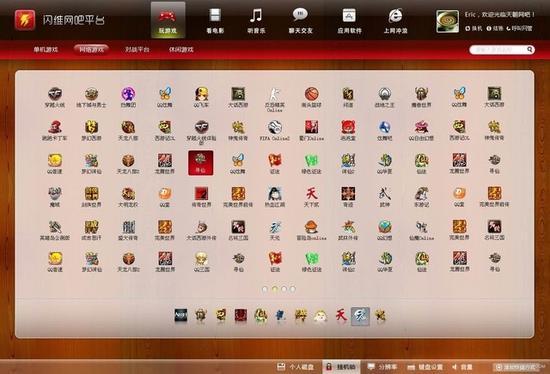Open the 看电影 movie section icon
Image resolution: width=550 pixels, height=374 pixels.
point(215,20)
